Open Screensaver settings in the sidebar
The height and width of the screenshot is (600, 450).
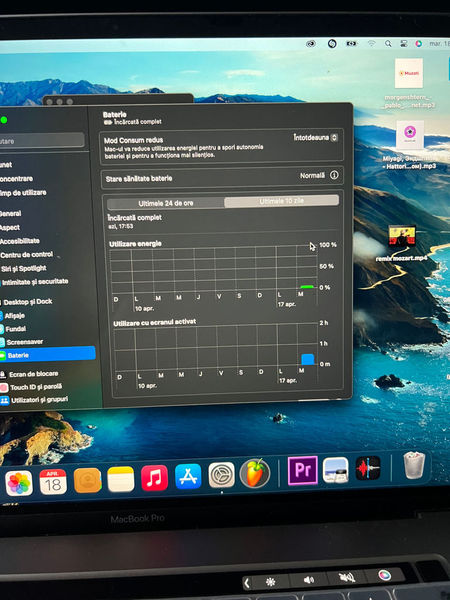(23, 342)
